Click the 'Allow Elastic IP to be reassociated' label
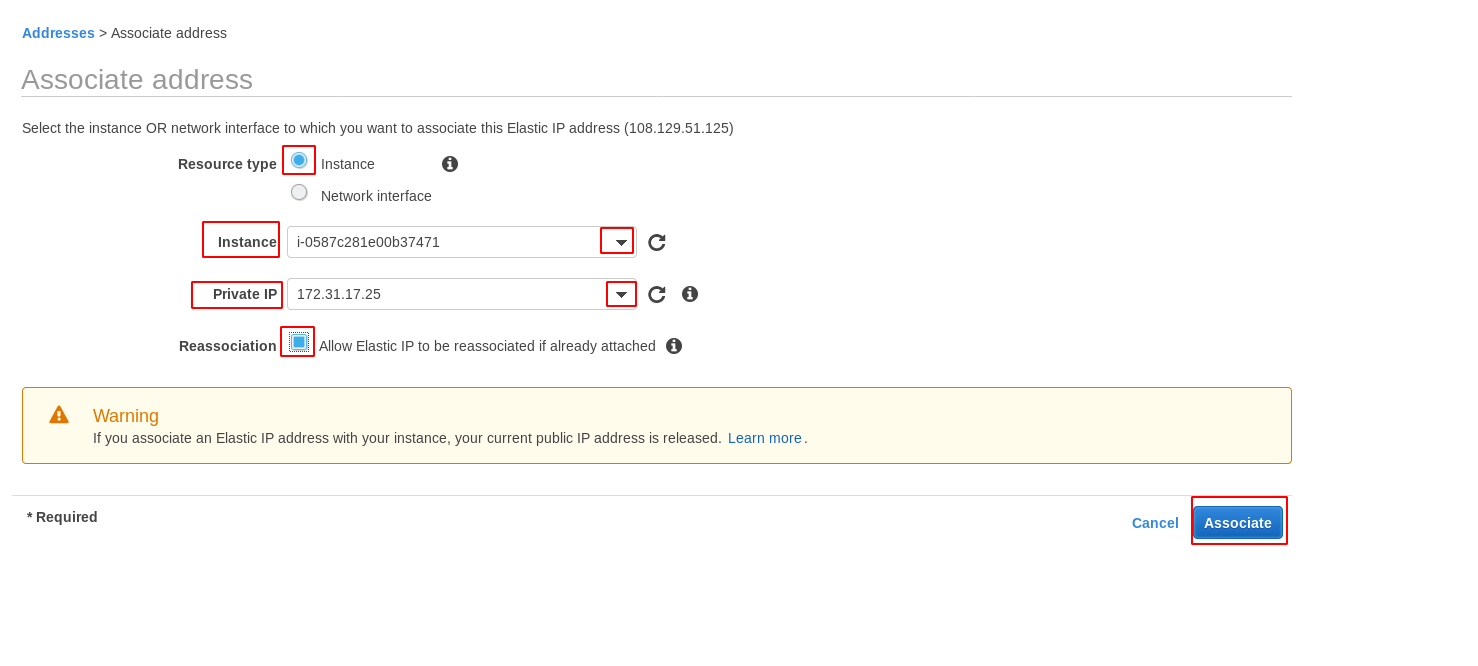The image size is (1478, 666). coord(487,346)
